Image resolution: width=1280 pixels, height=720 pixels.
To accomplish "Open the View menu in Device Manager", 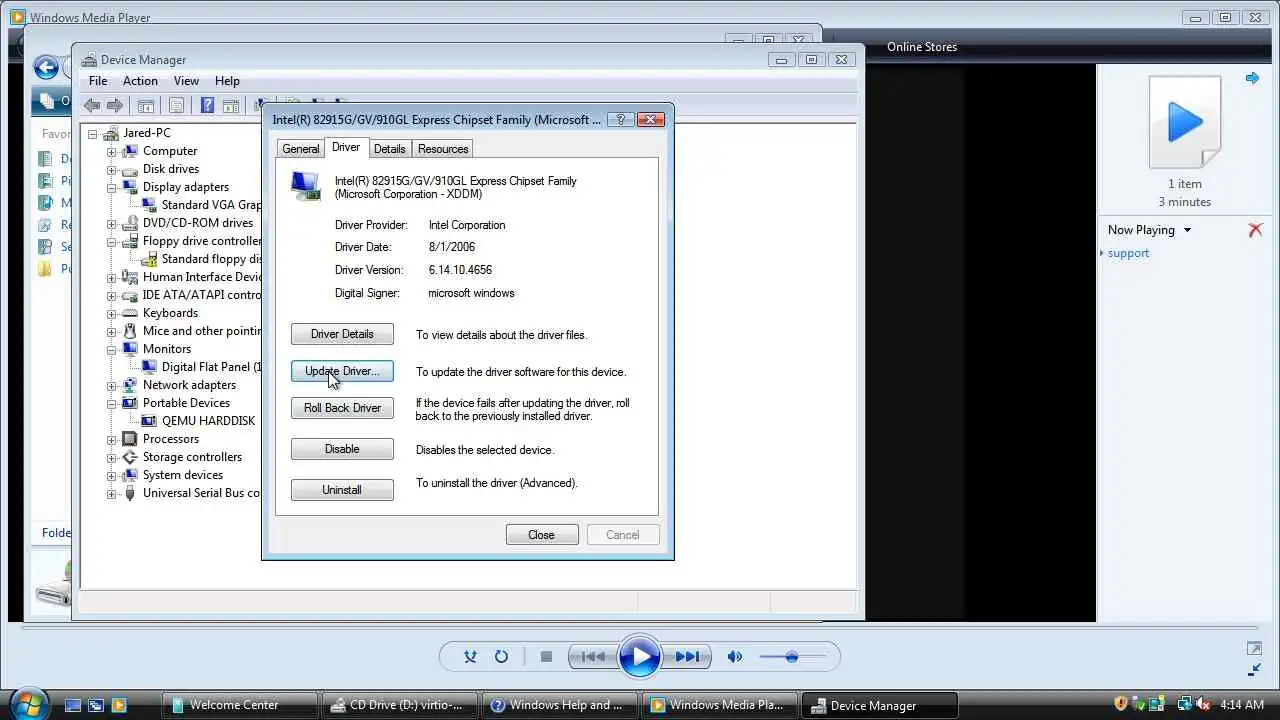I will point(186,81).
